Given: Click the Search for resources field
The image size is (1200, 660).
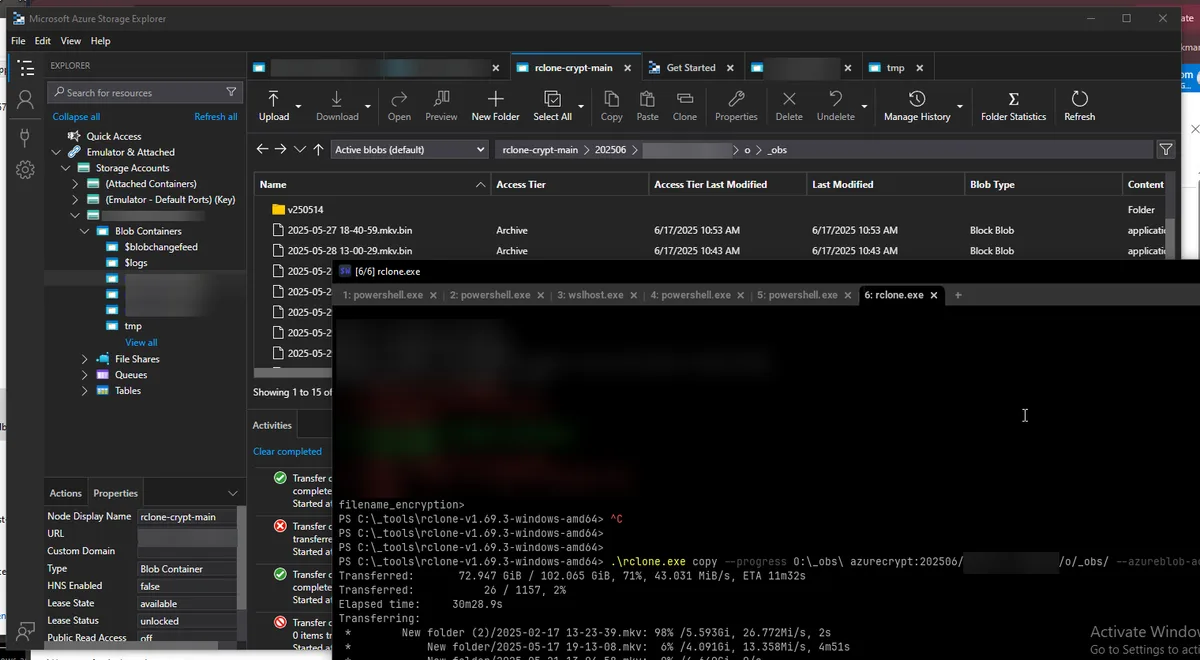Looking at the screenshot, I should (x=140, y=93).
